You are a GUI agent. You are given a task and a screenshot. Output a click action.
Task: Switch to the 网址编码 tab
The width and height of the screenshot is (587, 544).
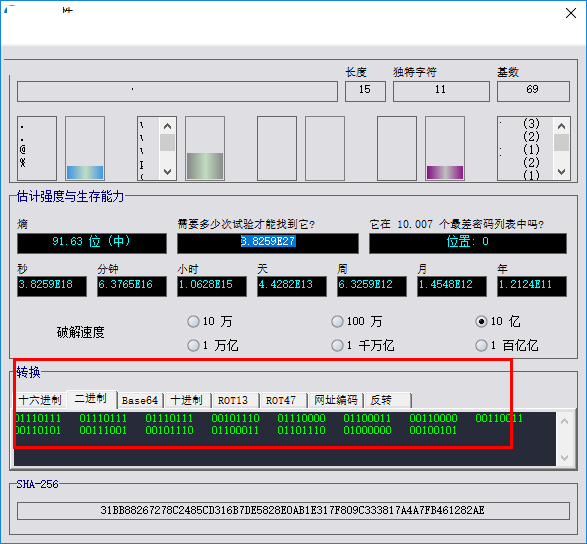[x=336, y=400]
